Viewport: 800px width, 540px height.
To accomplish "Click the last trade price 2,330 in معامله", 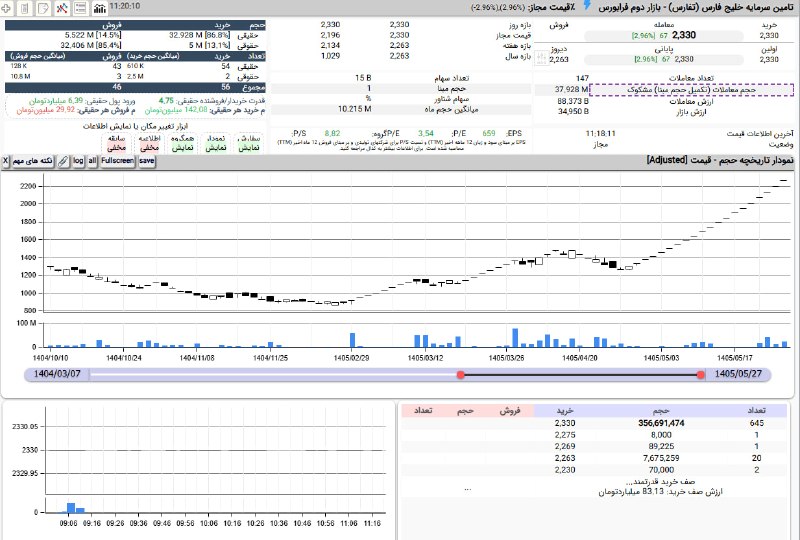I will tap(684, 35).
